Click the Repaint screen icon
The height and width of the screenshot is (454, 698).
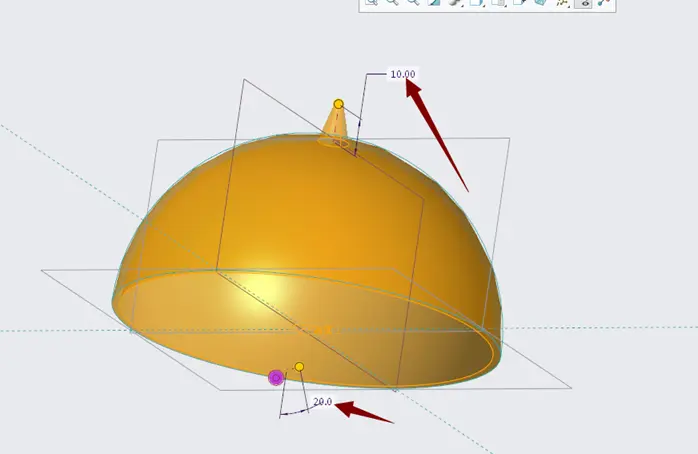(x=434, y=2)
